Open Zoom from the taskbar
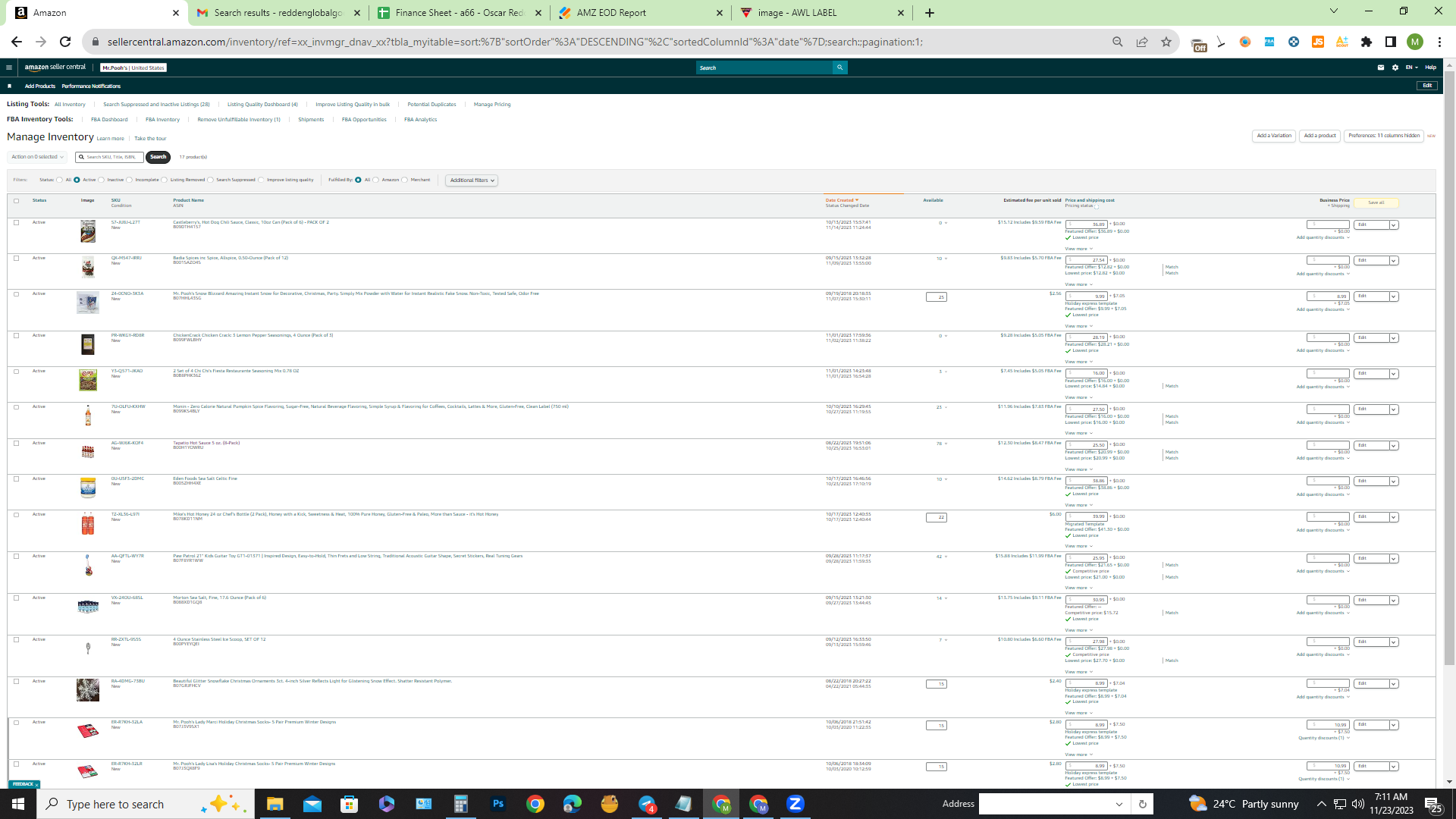 [795, 804]
